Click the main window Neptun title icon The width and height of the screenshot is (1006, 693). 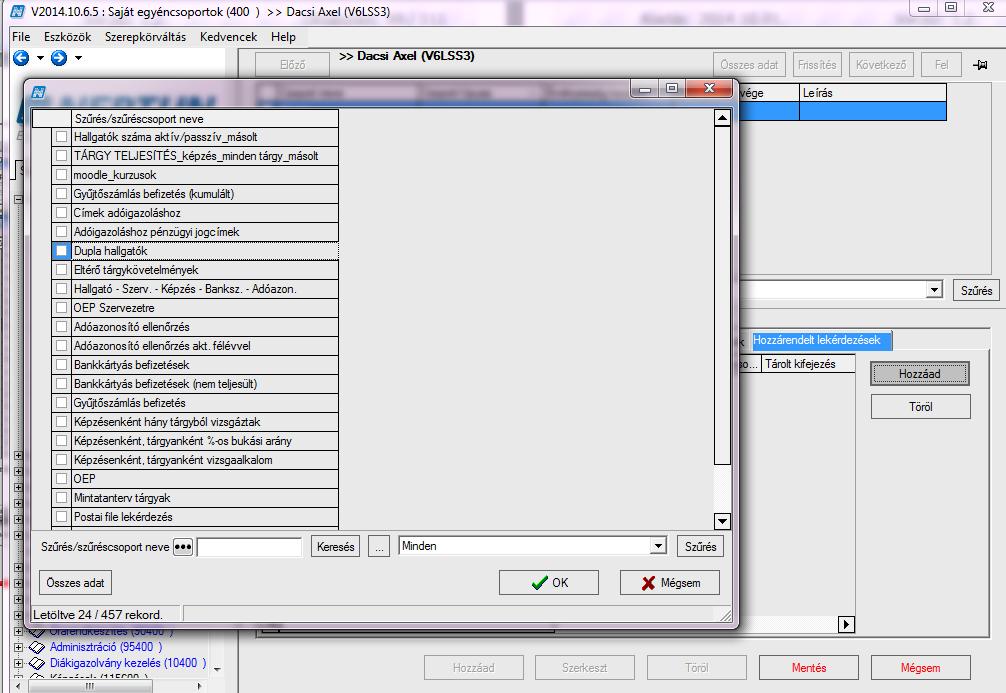(x=19, y=11)
